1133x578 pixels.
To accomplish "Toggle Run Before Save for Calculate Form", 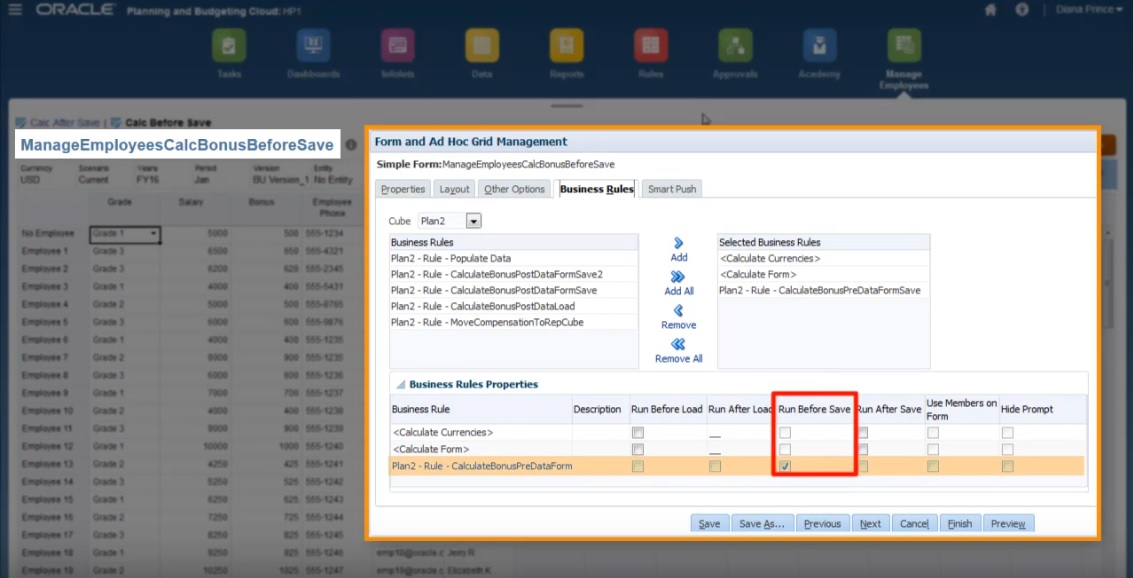I will tap(785, 449).
